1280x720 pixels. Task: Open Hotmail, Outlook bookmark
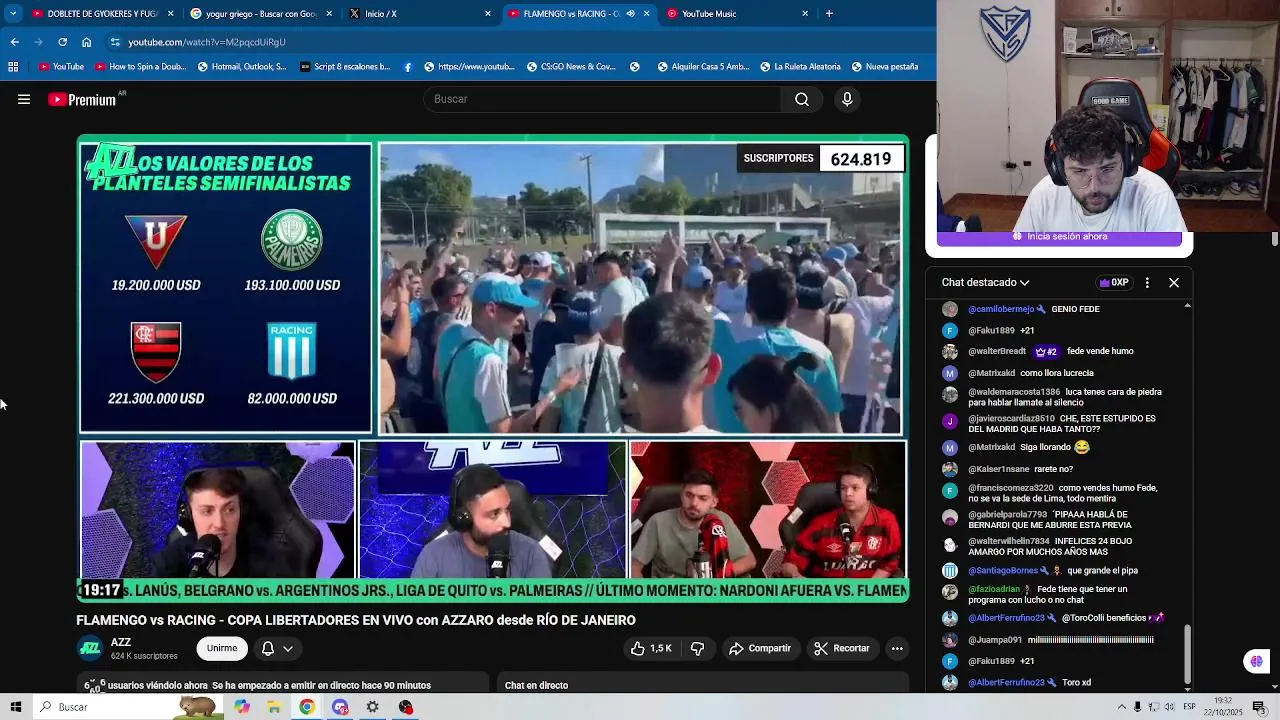tap(241, 67)
